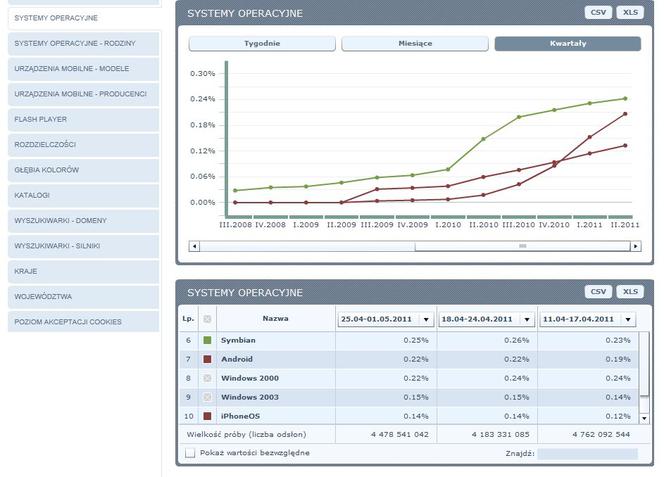The image size is (664, 477).
Task: Export the chart data via top CSV button
Action: point(598,12)
